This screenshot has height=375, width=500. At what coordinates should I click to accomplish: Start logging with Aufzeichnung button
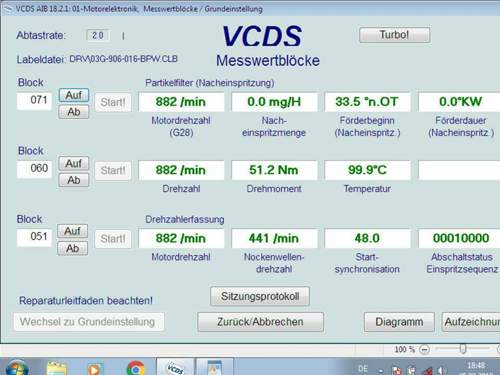pos(471,322)
